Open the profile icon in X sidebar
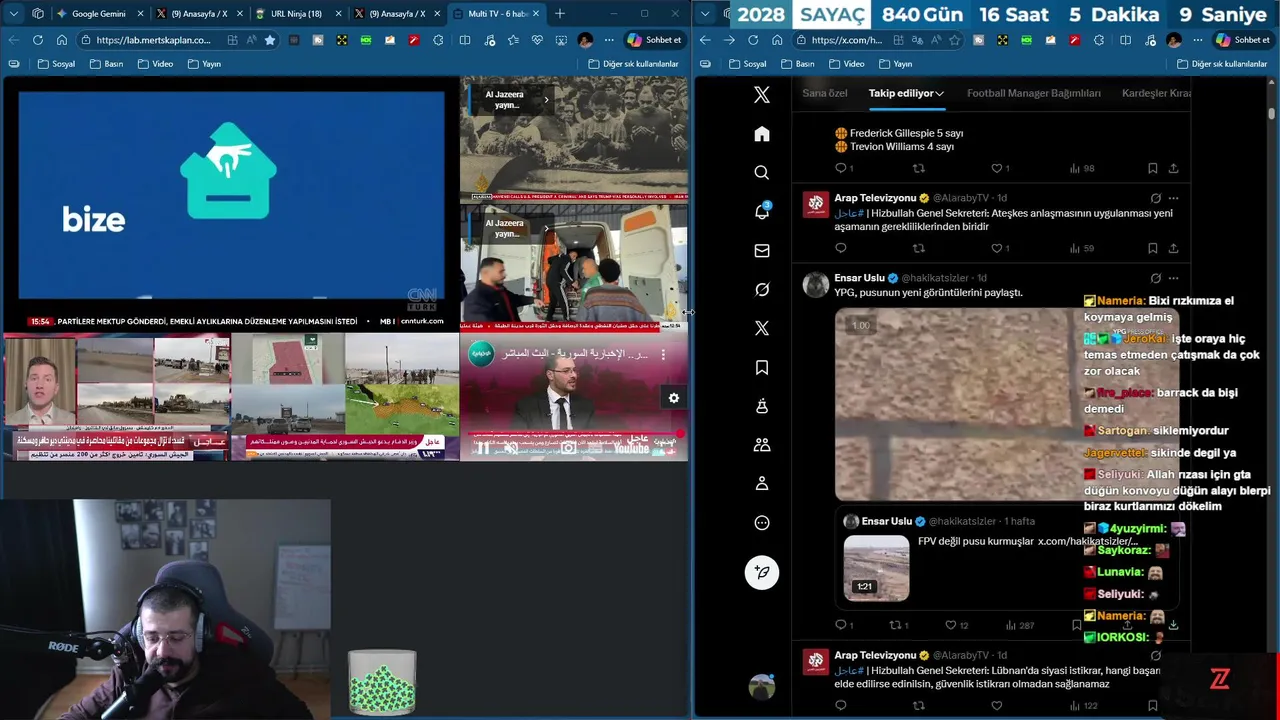The height and width of the screenshot is (720, 1280). [x=762, y=484]
